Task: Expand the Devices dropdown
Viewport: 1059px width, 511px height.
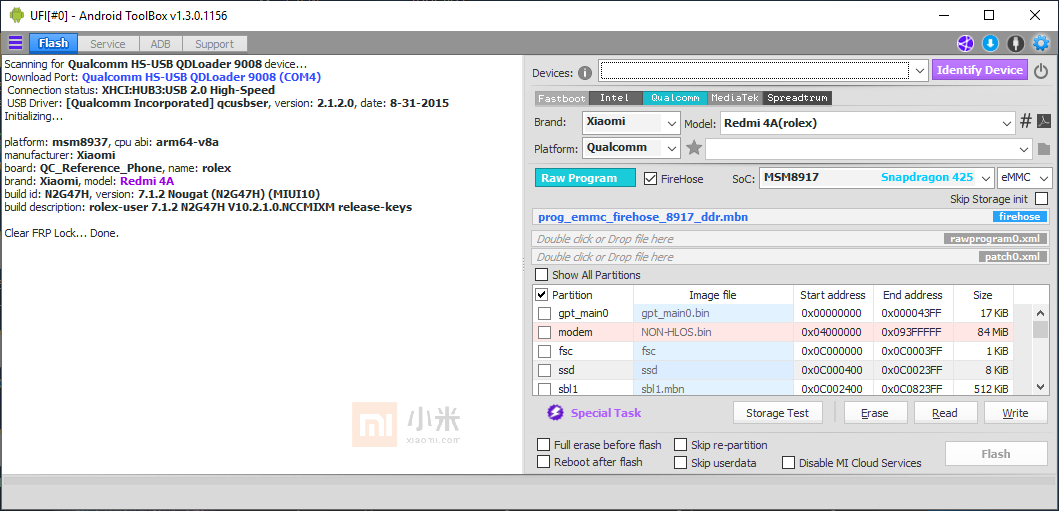Action: [x=920, y=70]
